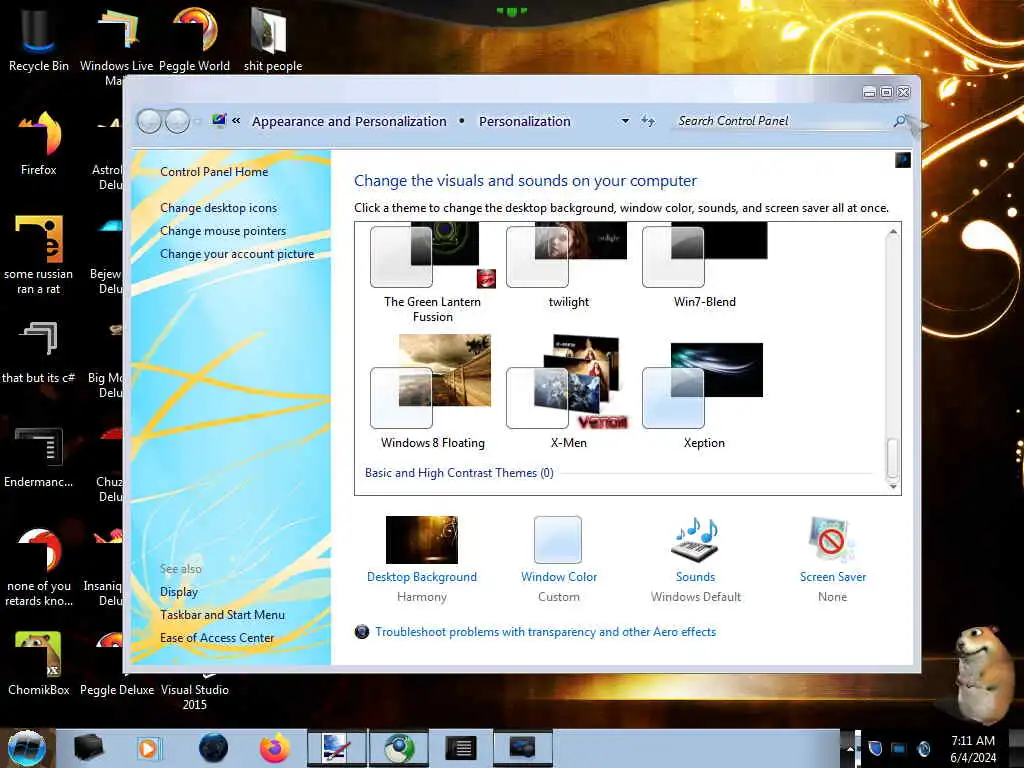This screenshot has width=1024, height=768.
Task: Click the security shield tray icon
Action: pos(874,748)
